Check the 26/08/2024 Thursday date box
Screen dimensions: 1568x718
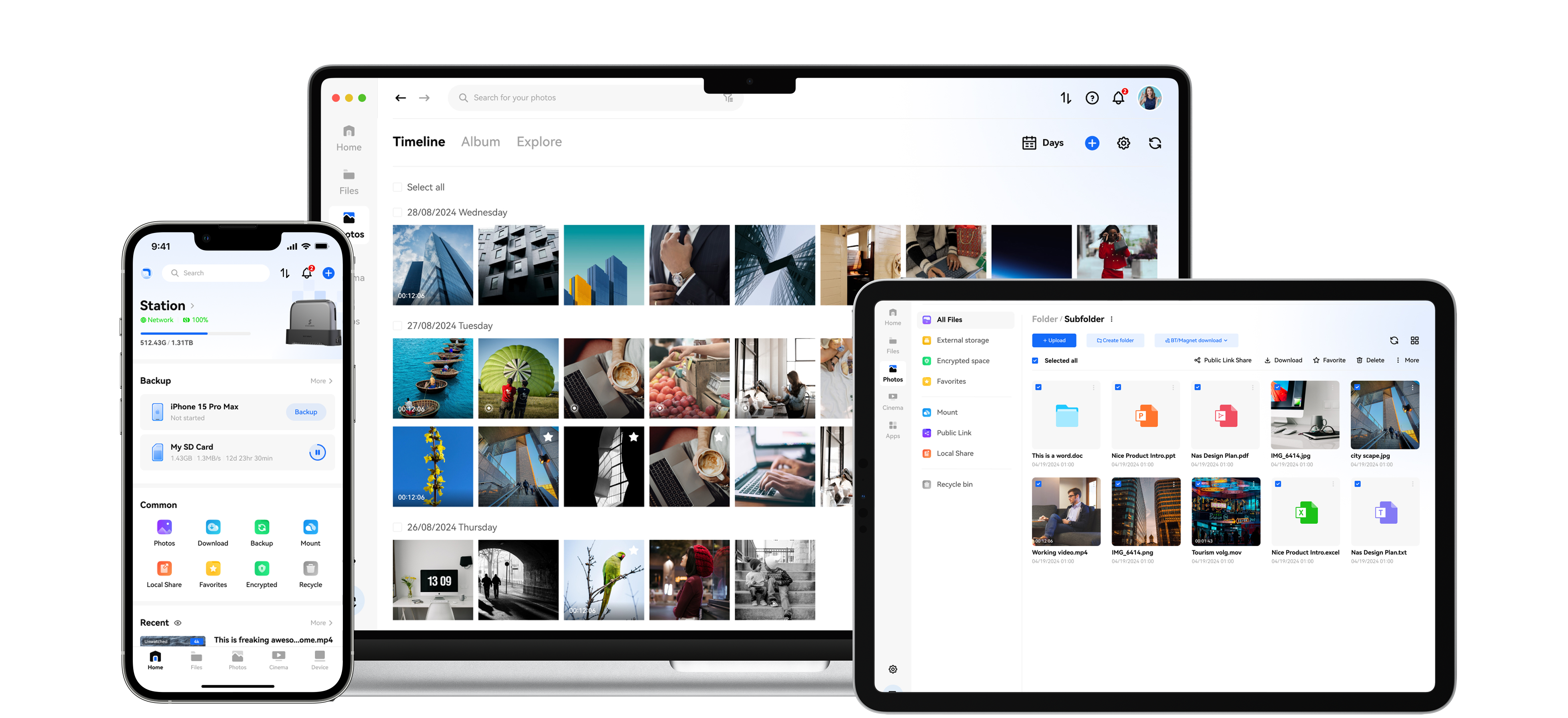(398, 527)
